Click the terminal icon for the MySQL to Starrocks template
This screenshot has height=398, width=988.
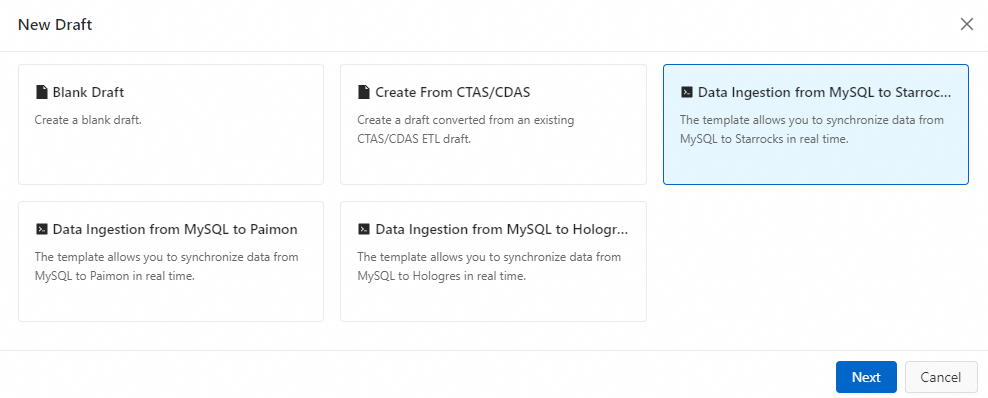(687, 93)
